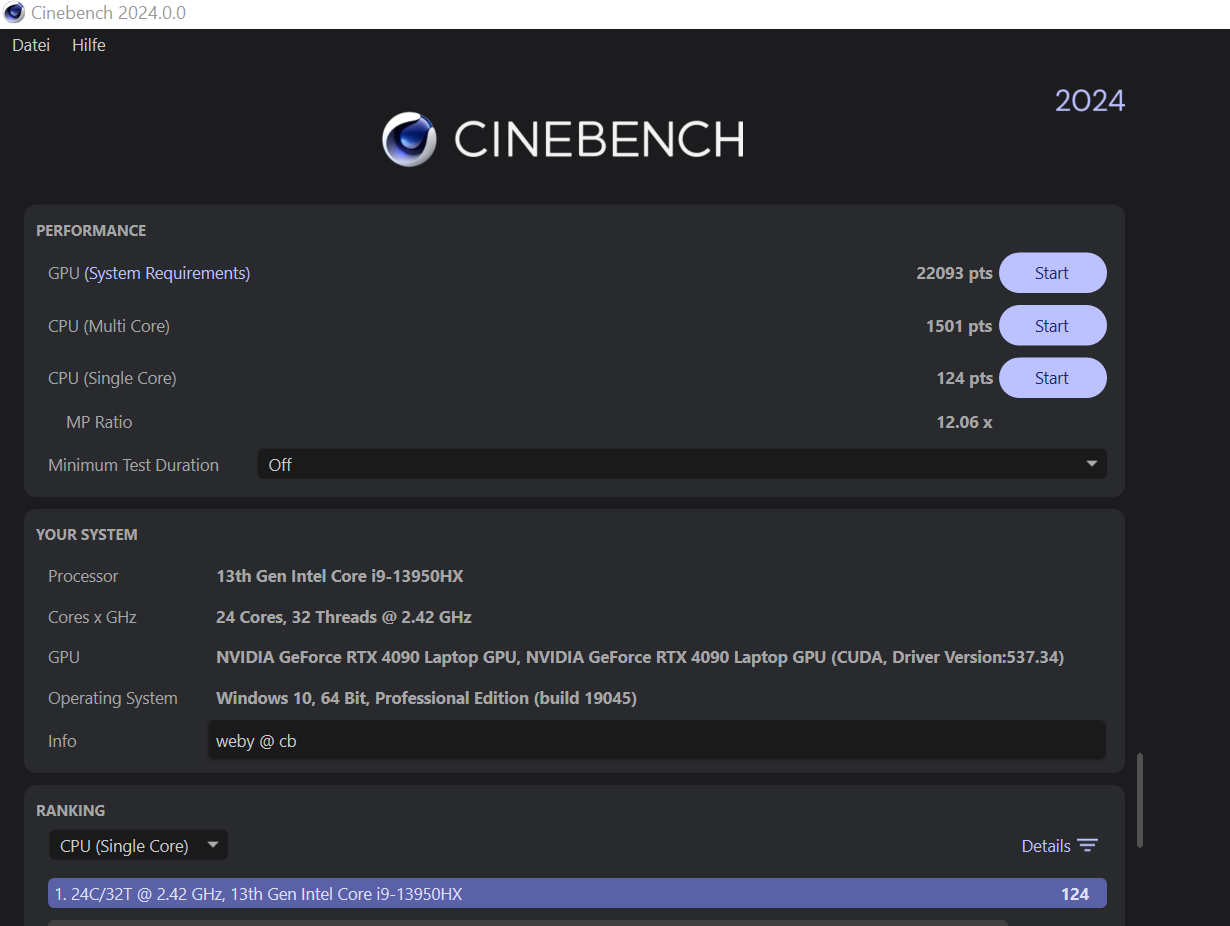This screenshot has height=926, width=1230.
Task: Click the 2024 version label
Action: point(1090,101)
